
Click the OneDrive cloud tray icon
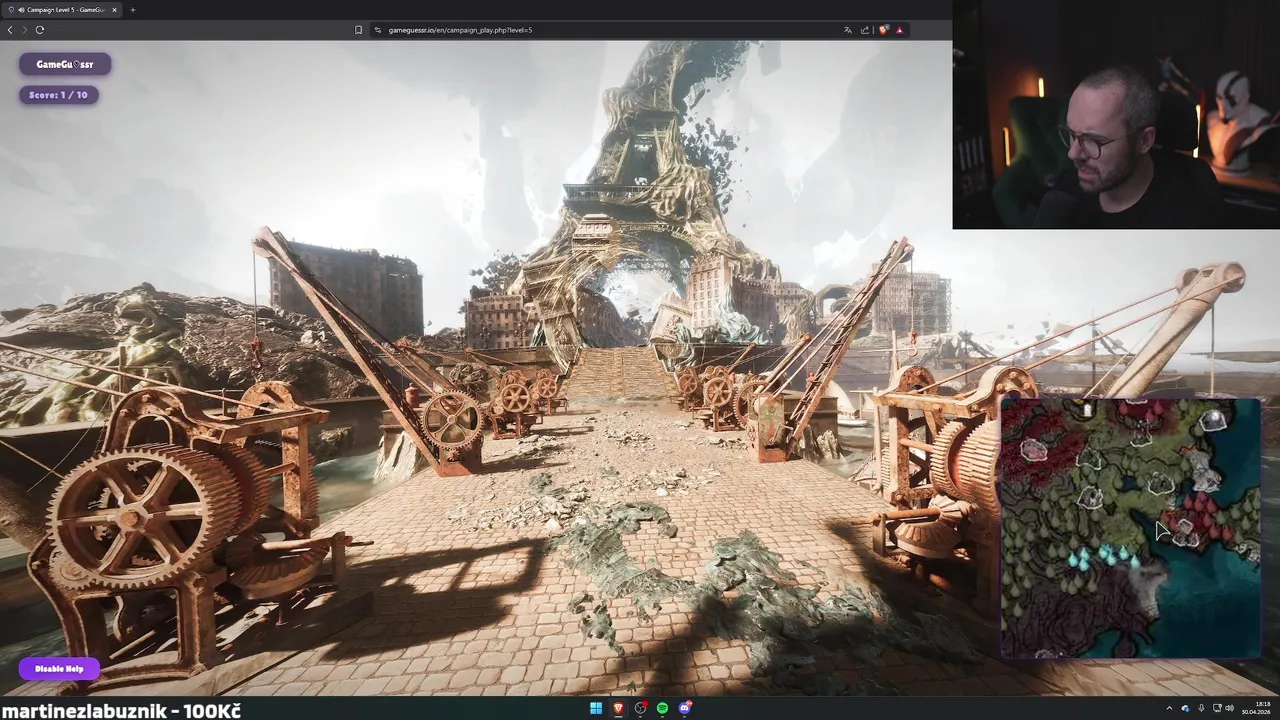(1185, 708)
